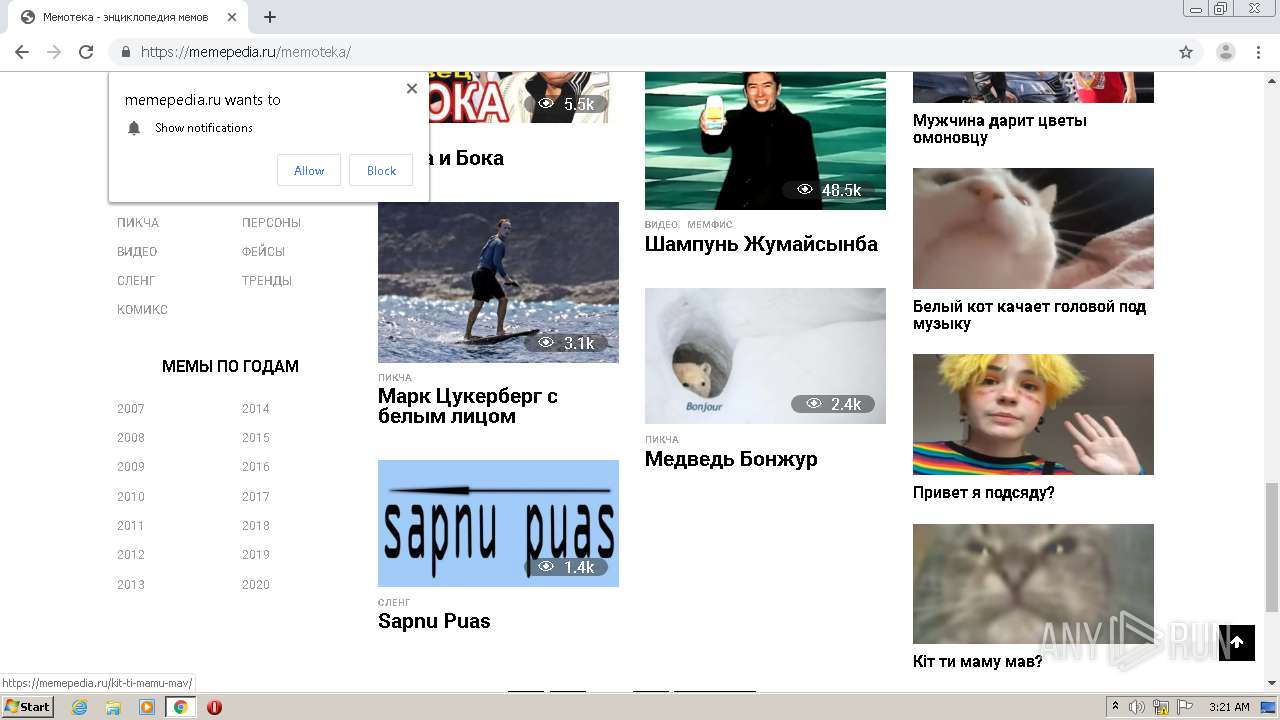Image resolution: width=1280 pixels, height=720 pixels.
Task: Launch the media player taskbar icon
Action: [147, 707]
